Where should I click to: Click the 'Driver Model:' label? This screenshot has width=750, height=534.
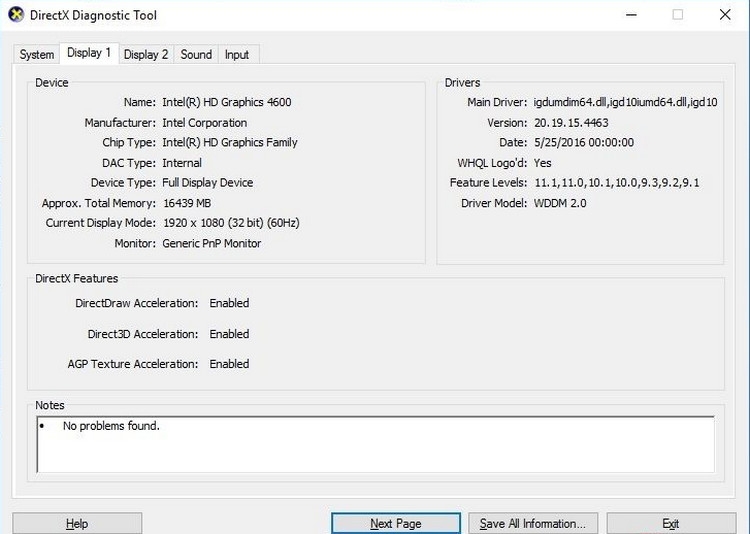(x=494, y=203)
